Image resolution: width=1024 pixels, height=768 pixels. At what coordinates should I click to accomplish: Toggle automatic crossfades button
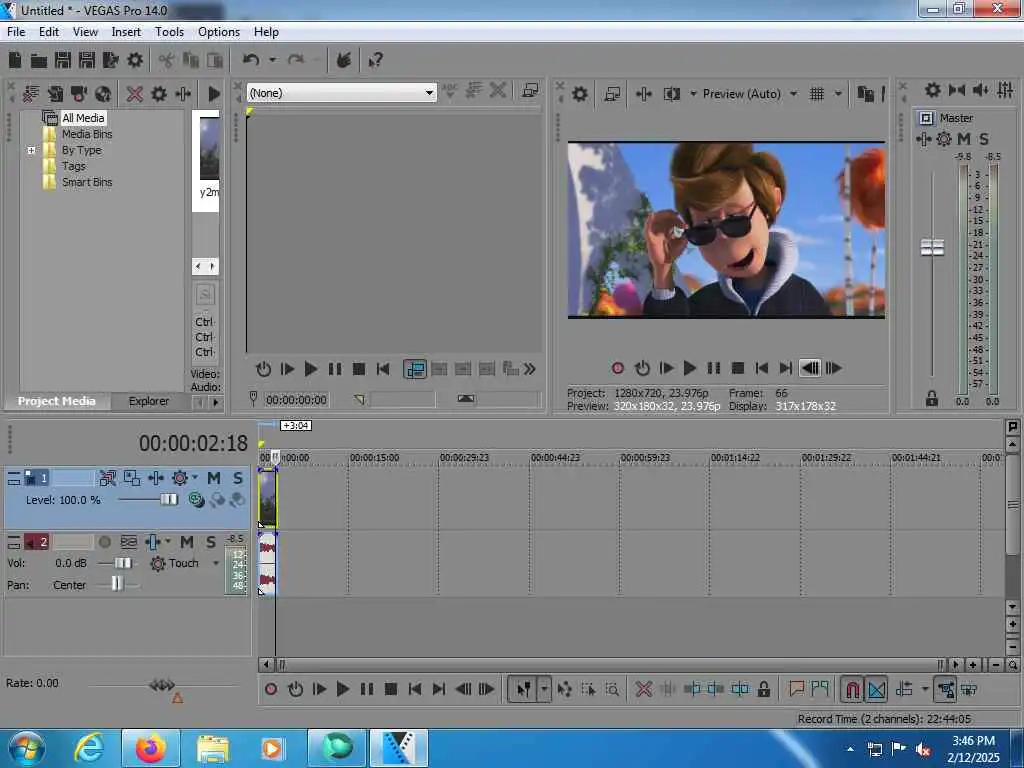click(x=876, y=689)
